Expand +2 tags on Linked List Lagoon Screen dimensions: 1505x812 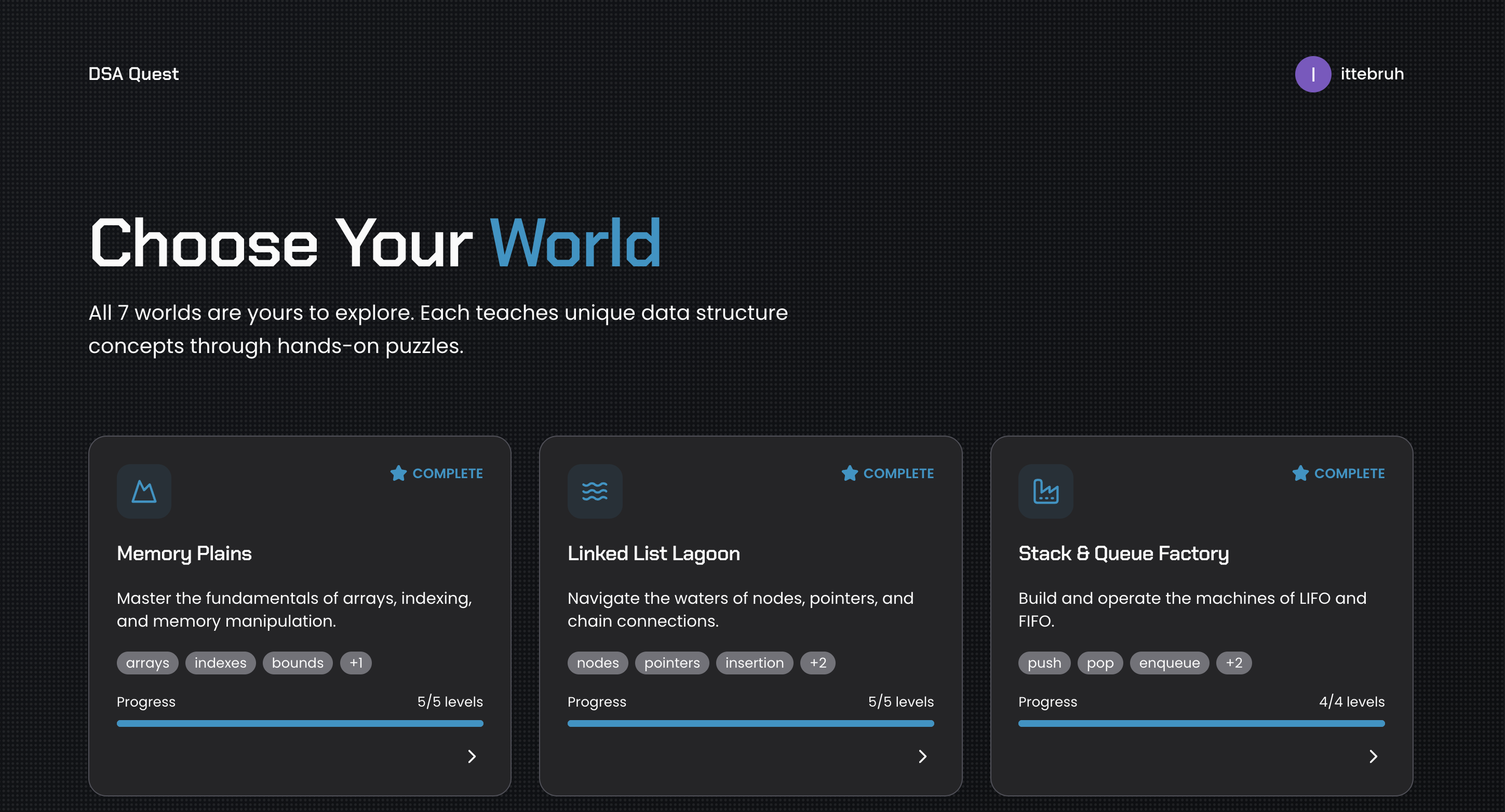(817, 663)
